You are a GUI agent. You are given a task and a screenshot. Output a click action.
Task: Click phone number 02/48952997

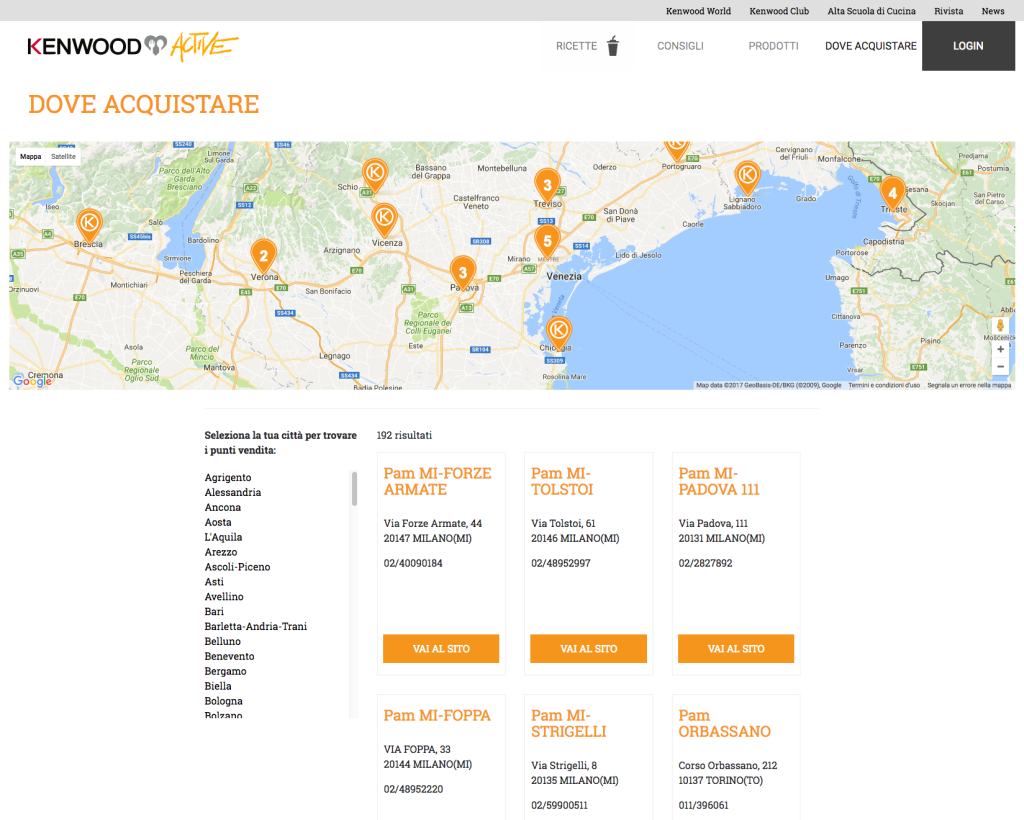coord(560,563)
